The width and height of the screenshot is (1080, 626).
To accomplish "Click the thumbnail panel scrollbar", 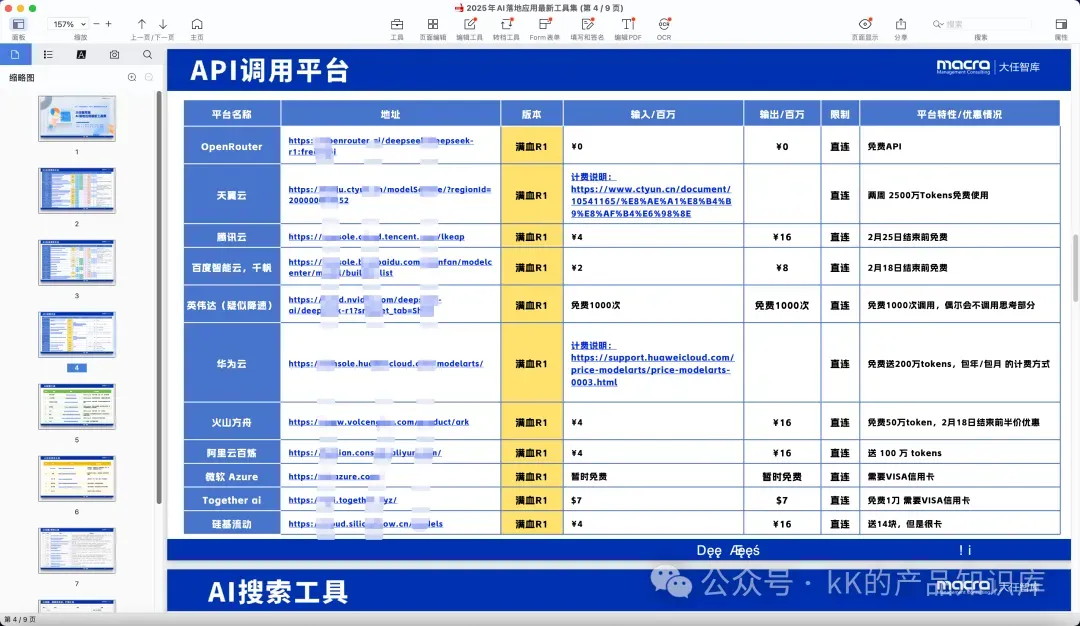I will 160,297.
